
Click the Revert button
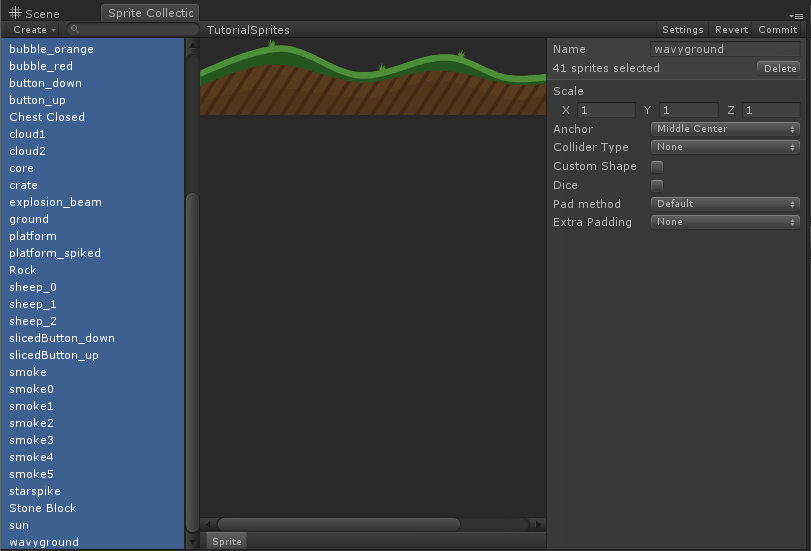pos(731,29)
